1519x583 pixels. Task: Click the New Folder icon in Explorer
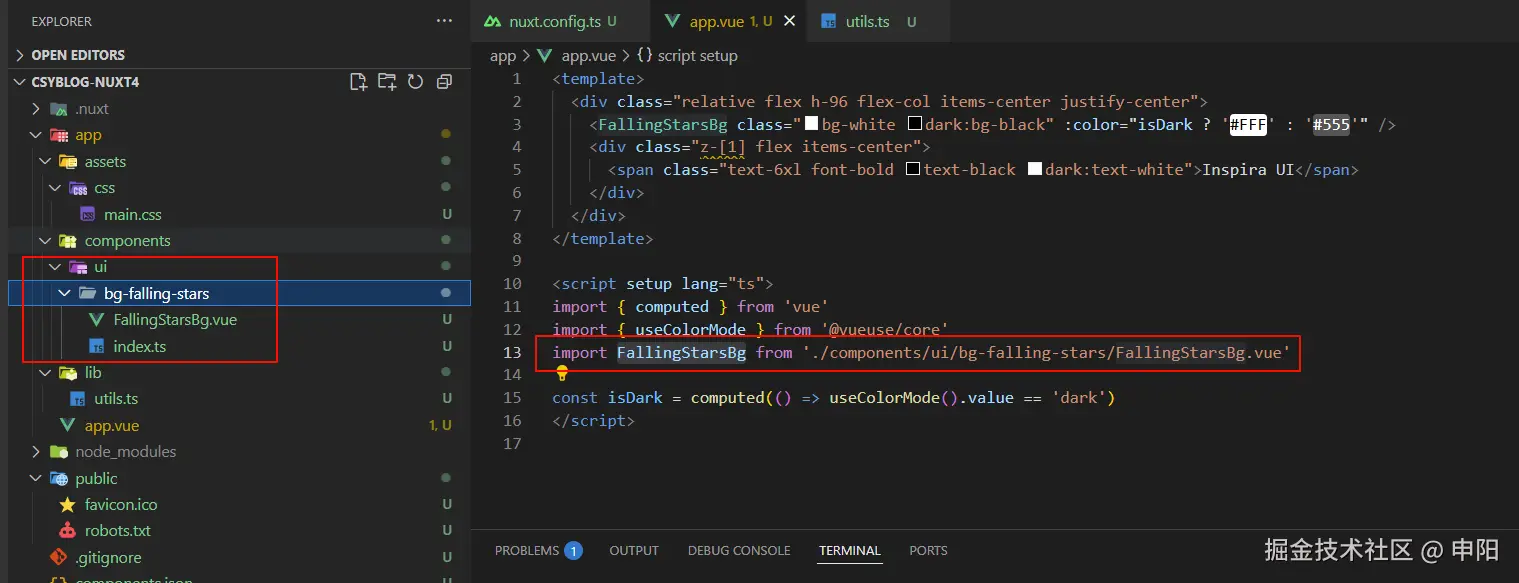[x=387, y=82]
